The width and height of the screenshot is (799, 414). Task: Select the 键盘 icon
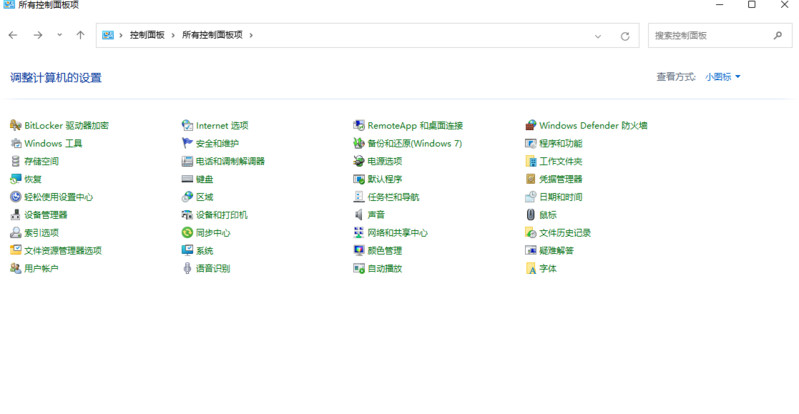point(187,179)
